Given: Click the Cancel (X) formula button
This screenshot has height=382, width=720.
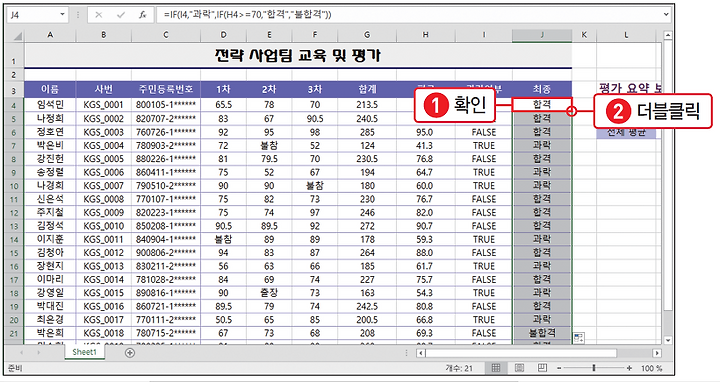Looking at the screenshot, I should (x=98, y=15).
